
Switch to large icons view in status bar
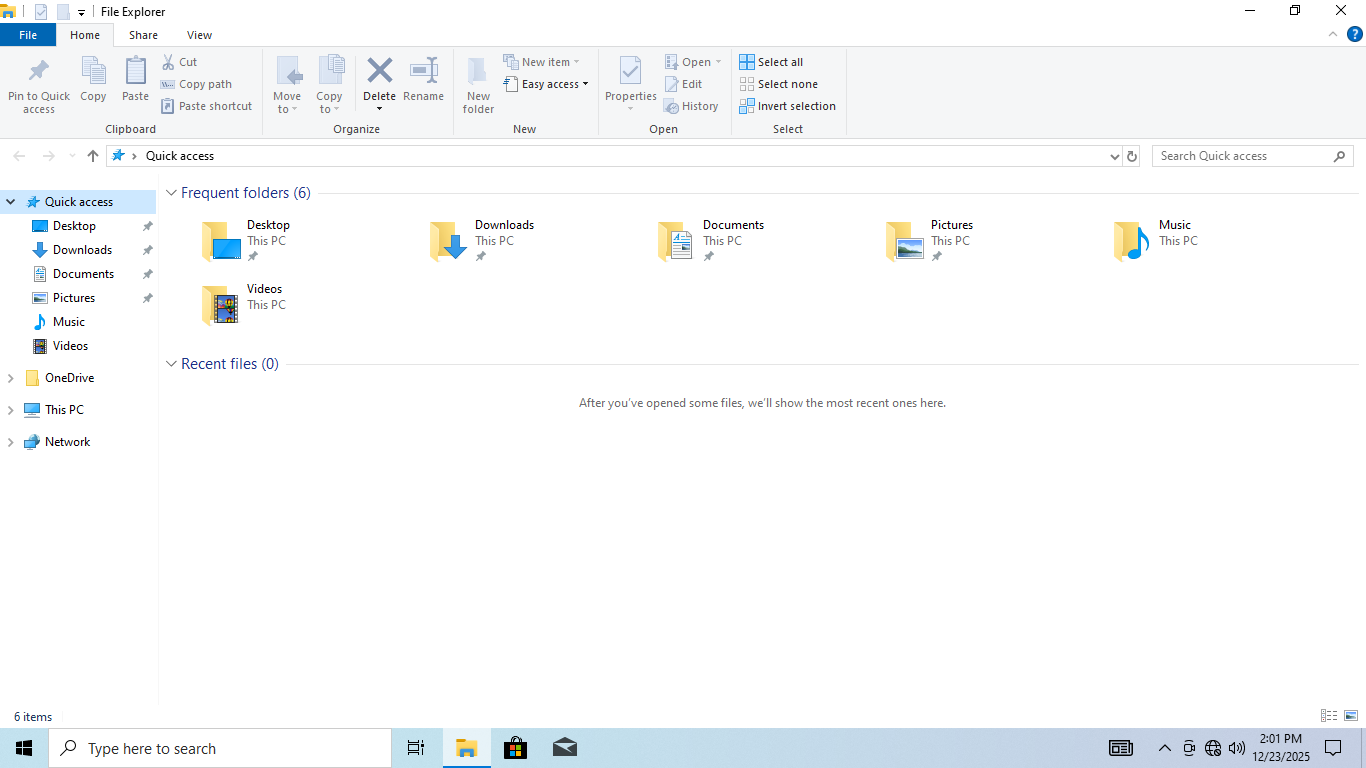pyautogui.click(x=1351, y=716)
